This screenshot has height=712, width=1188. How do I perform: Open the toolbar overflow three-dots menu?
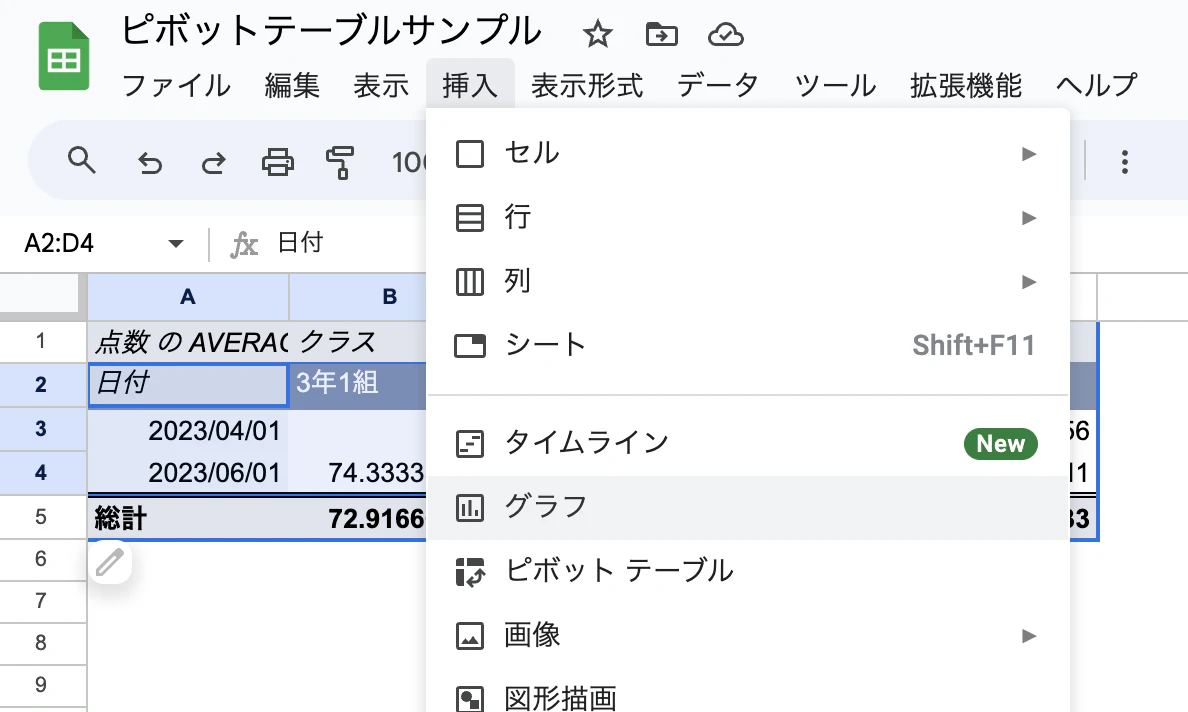[1125, 160]
